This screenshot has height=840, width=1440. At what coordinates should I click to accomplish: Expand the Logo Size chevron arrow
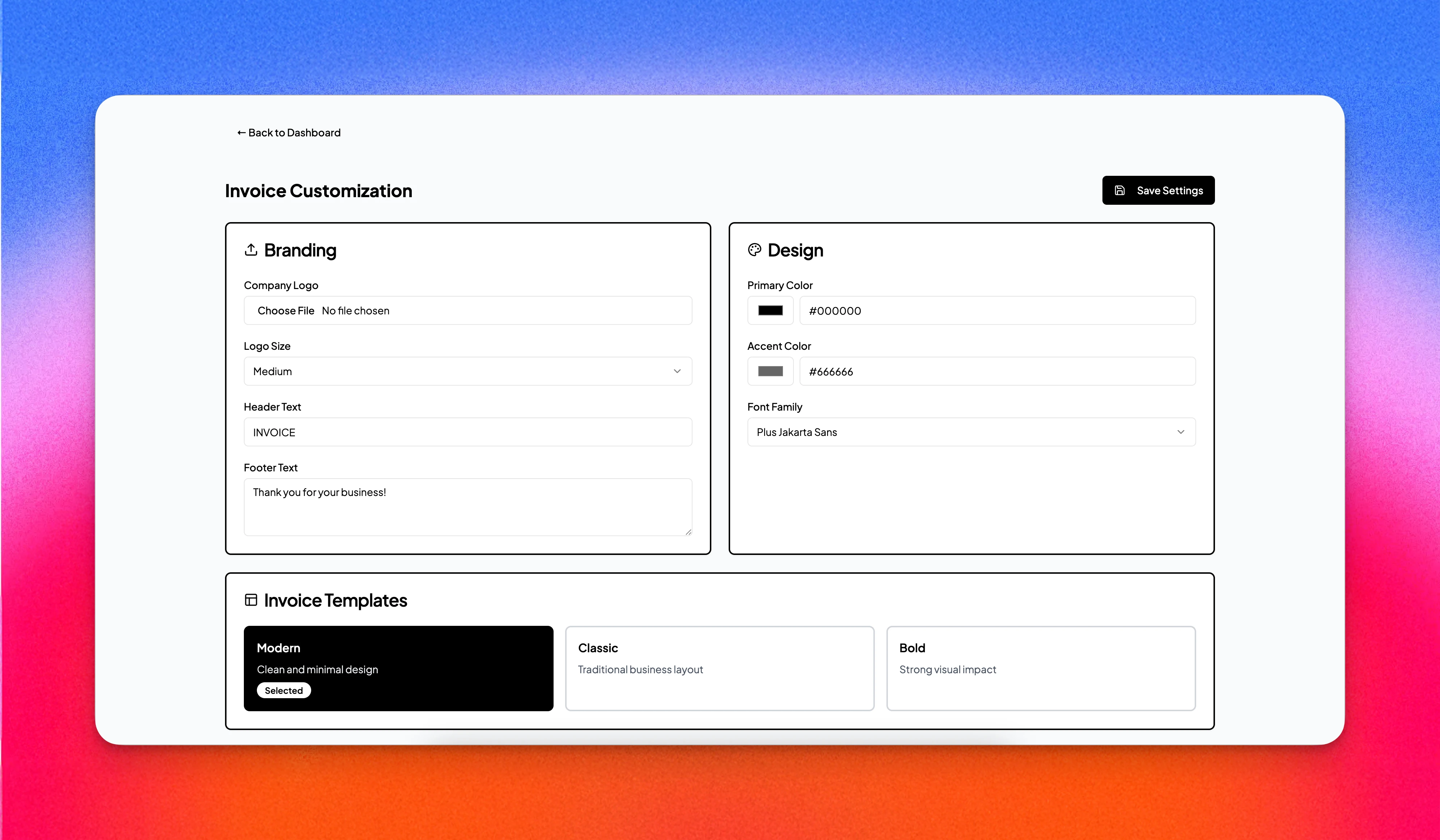tap(677, 372)
